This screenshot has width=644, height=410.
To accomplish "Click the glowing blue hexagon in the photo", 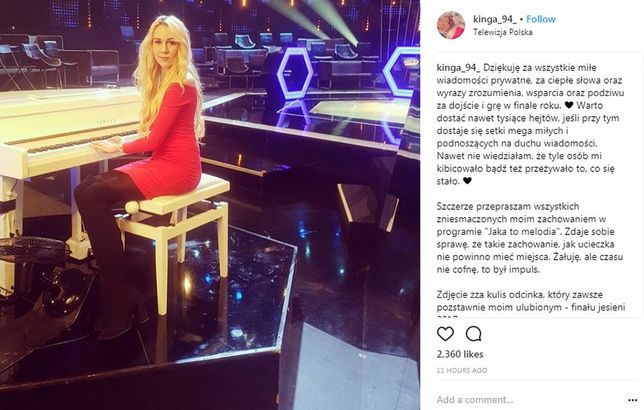I will pos(294,74).
